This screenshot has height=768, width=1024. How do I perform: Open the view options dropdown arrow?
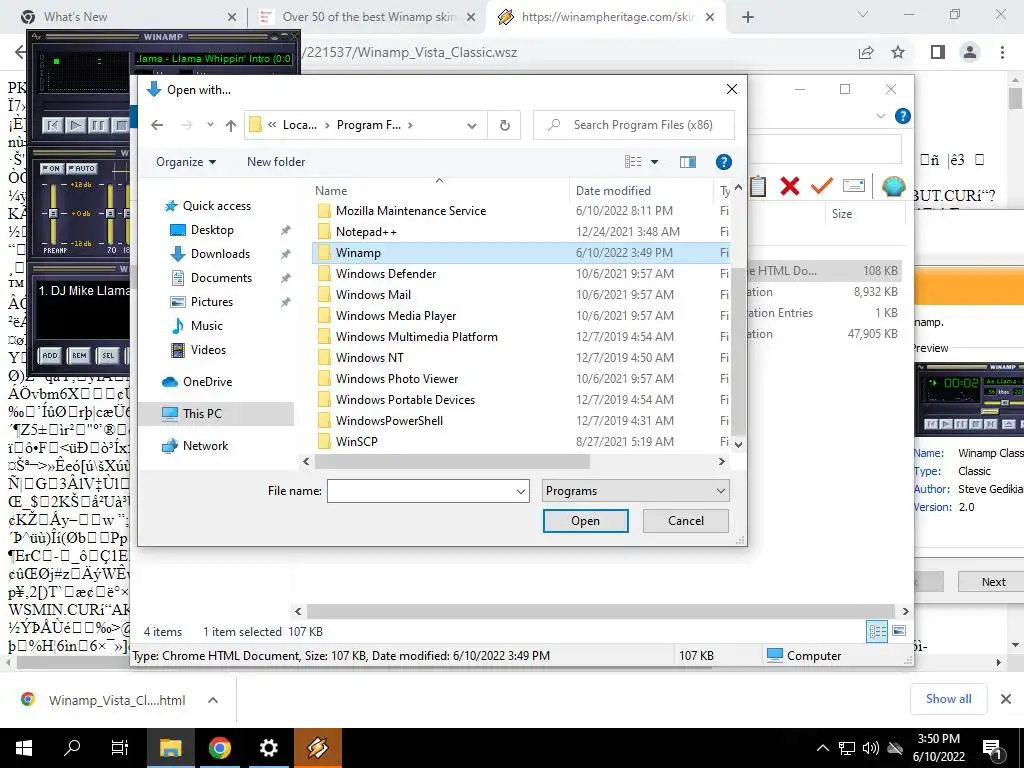tap(654, 162)
